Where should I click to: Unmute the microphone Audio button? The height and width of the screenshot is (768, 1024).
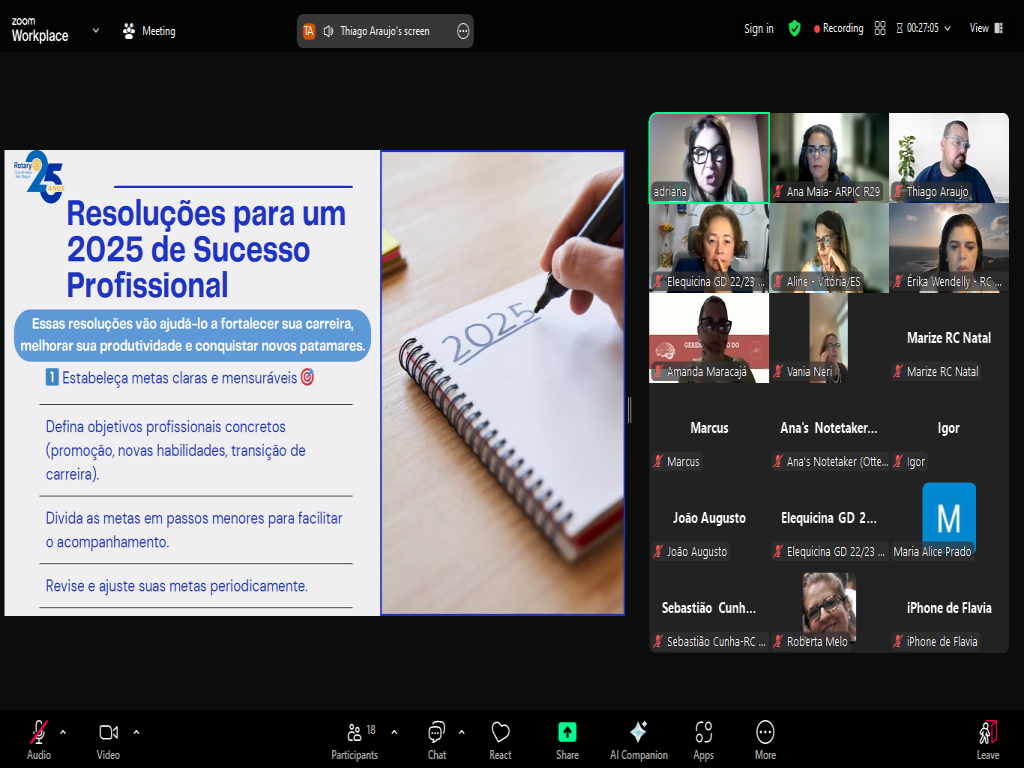click(39, 740)
